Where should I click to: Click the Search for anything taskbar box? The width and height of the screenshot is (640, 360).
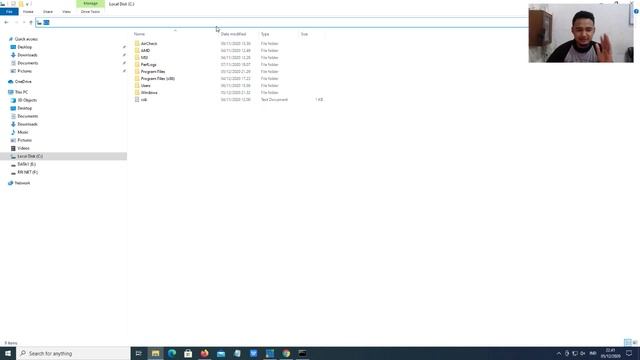(x=73, y=353)
